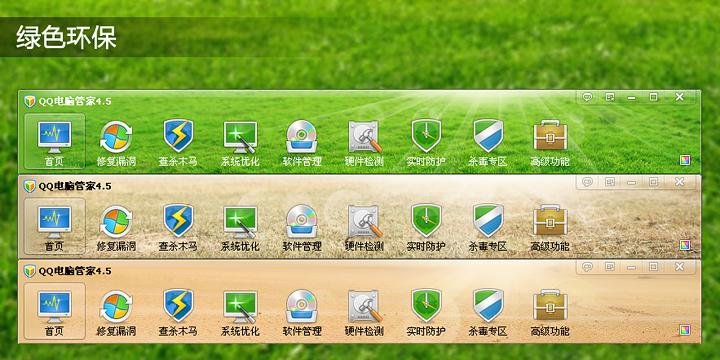720x360 pixels.
Task: Click QQ电脑管家 shield logo in green grass window
Action: pyautogui.click(x=30, y=101)
